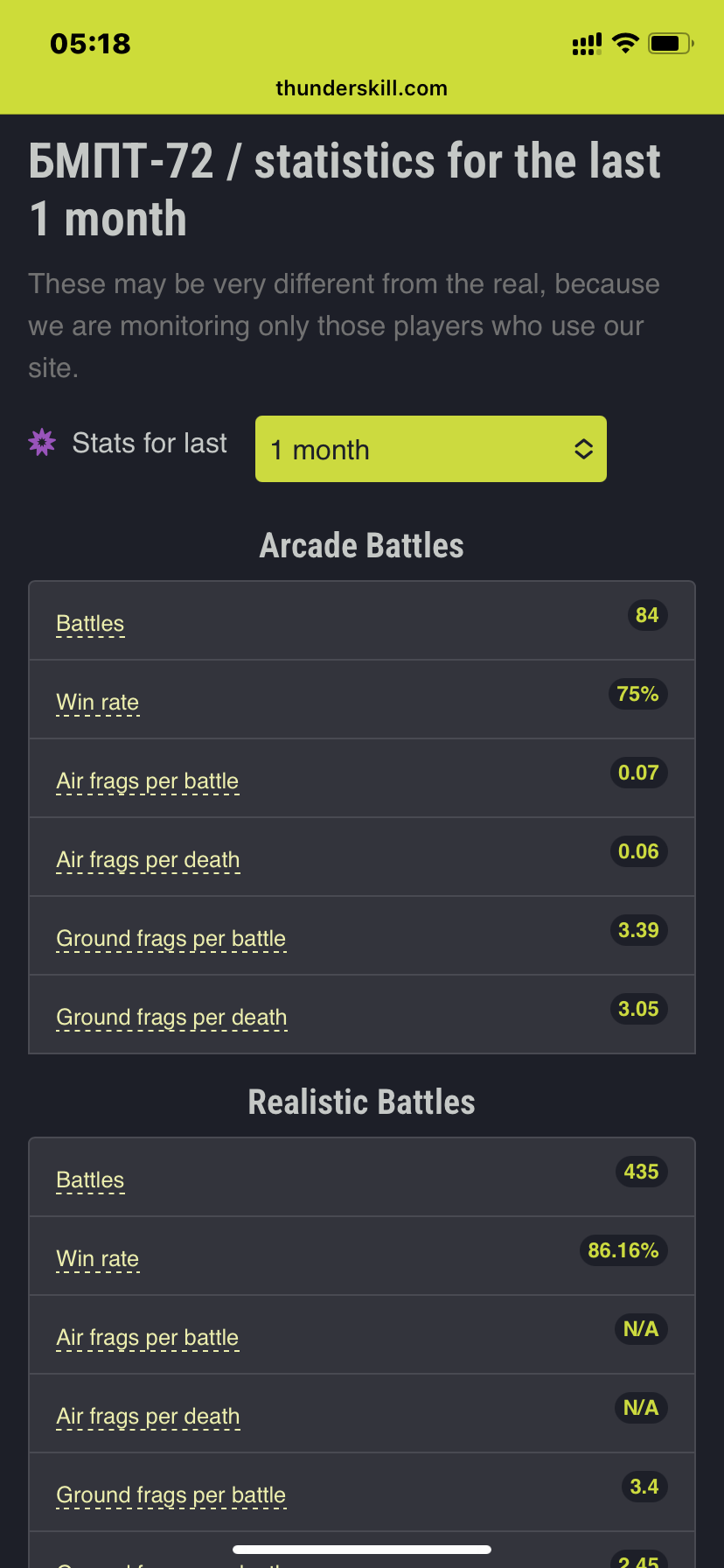724x1568 pixels.
Task: Click Arcade Air frags per death link
Action: (148, 860)
